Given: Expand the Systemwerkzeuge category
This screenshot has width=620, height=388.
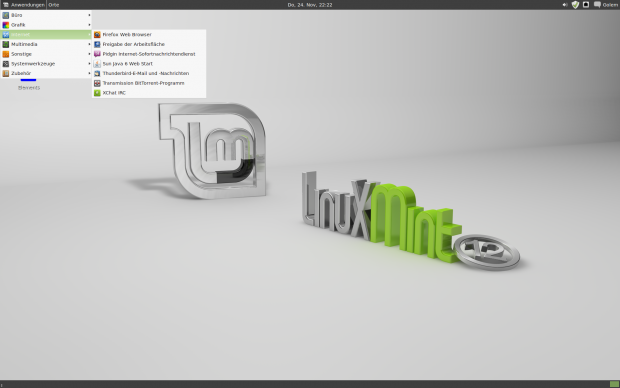Looking at the screenshot, I should [x=46, y=63].
